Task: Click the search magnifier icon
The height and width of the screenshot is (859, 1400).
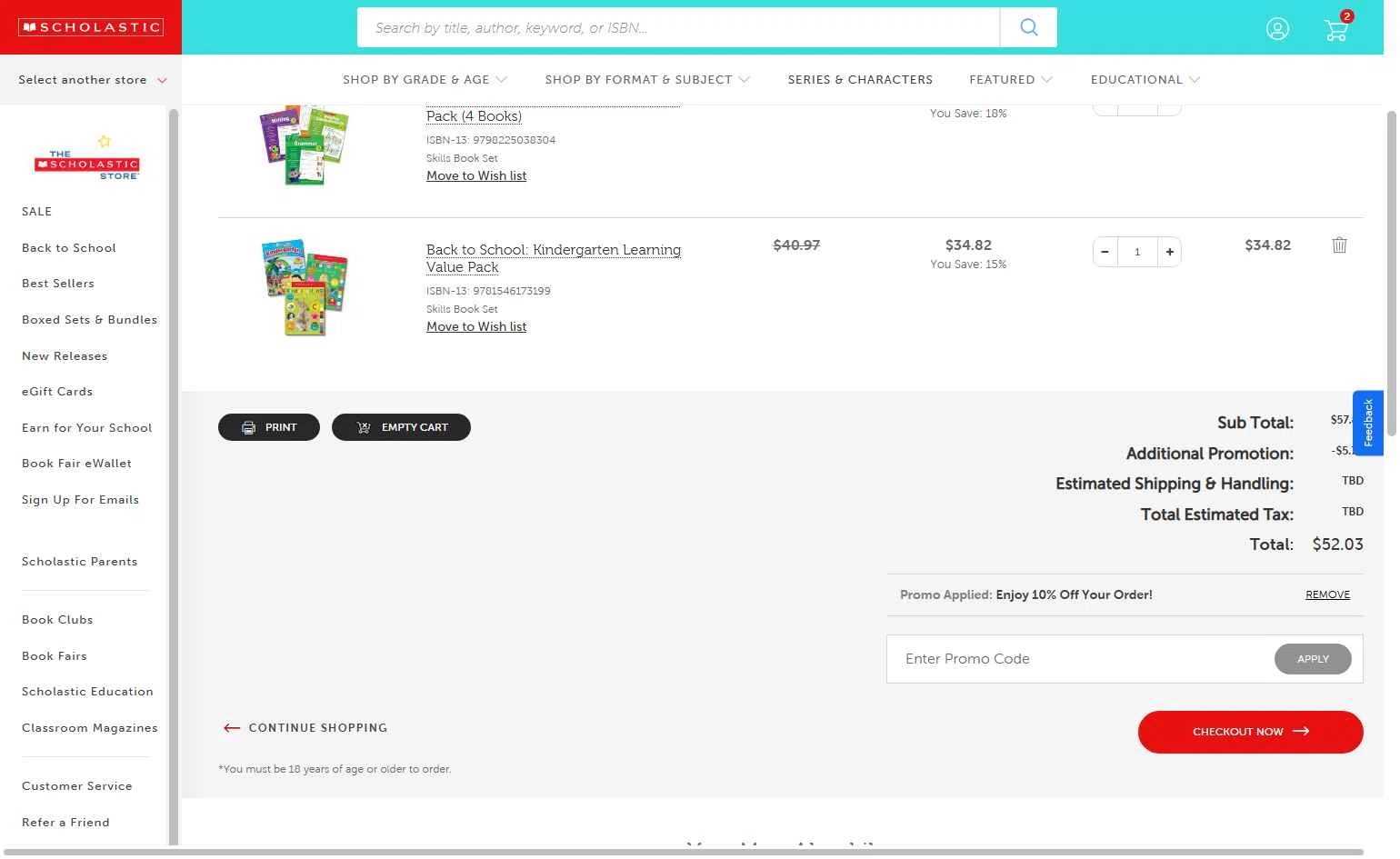Action: (x=1028, y=27)
